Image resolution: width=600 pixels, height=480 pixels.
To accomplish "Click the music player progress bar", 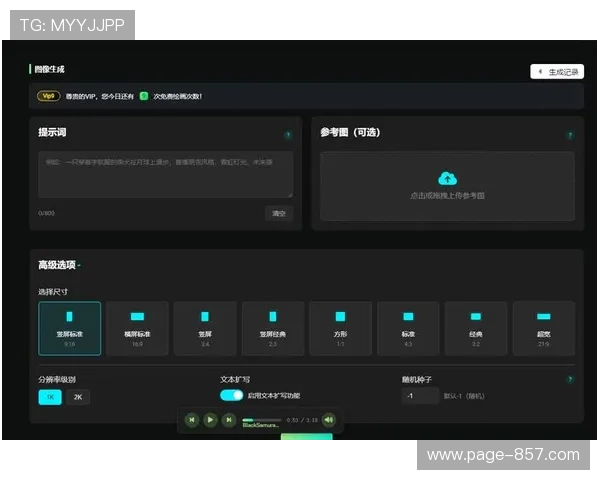I will coord(261,420).
